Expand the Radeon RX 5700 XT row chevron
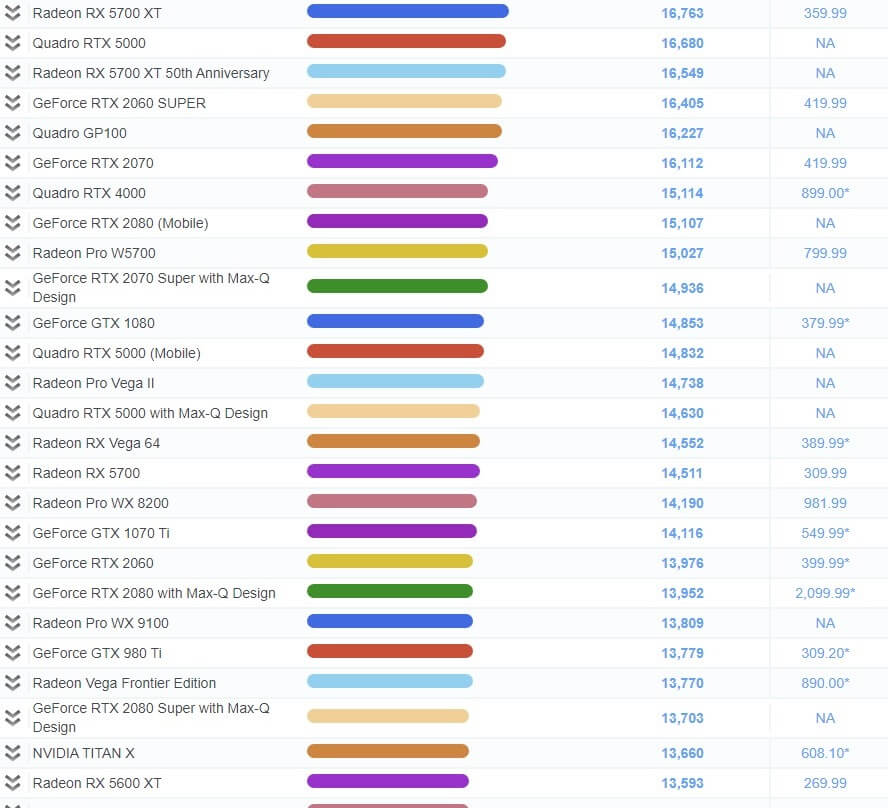The image size is (888, 808). [12, 13]
